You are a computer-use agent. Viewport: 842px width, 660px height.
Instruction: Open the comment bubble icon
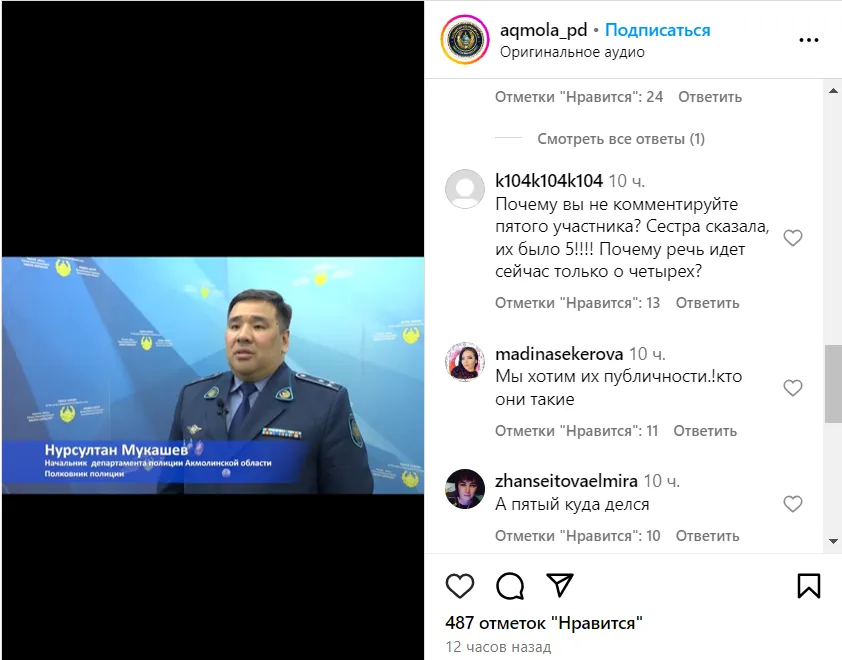510,585
